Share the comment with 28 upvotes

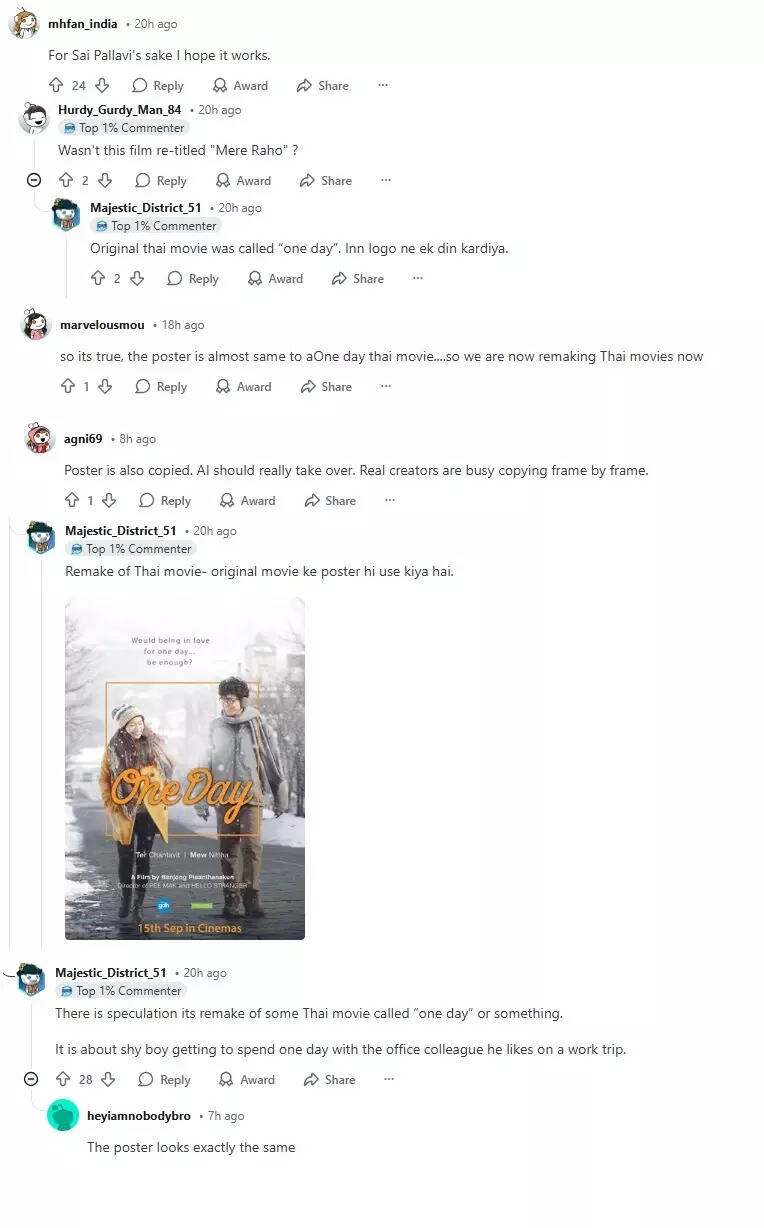pyautogui.click(x=329, y=1079)
